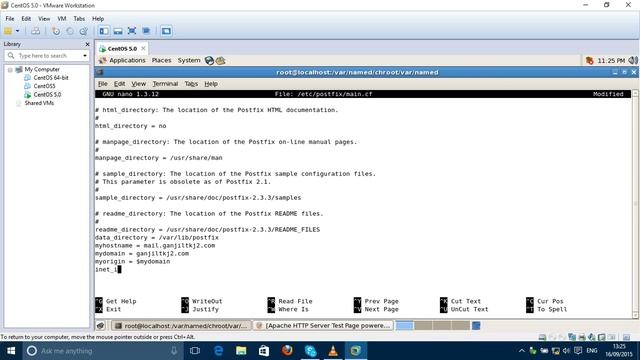640x360 pixels.
Task: Open the library search filter dropdown
Action: [x=85, y=56]
